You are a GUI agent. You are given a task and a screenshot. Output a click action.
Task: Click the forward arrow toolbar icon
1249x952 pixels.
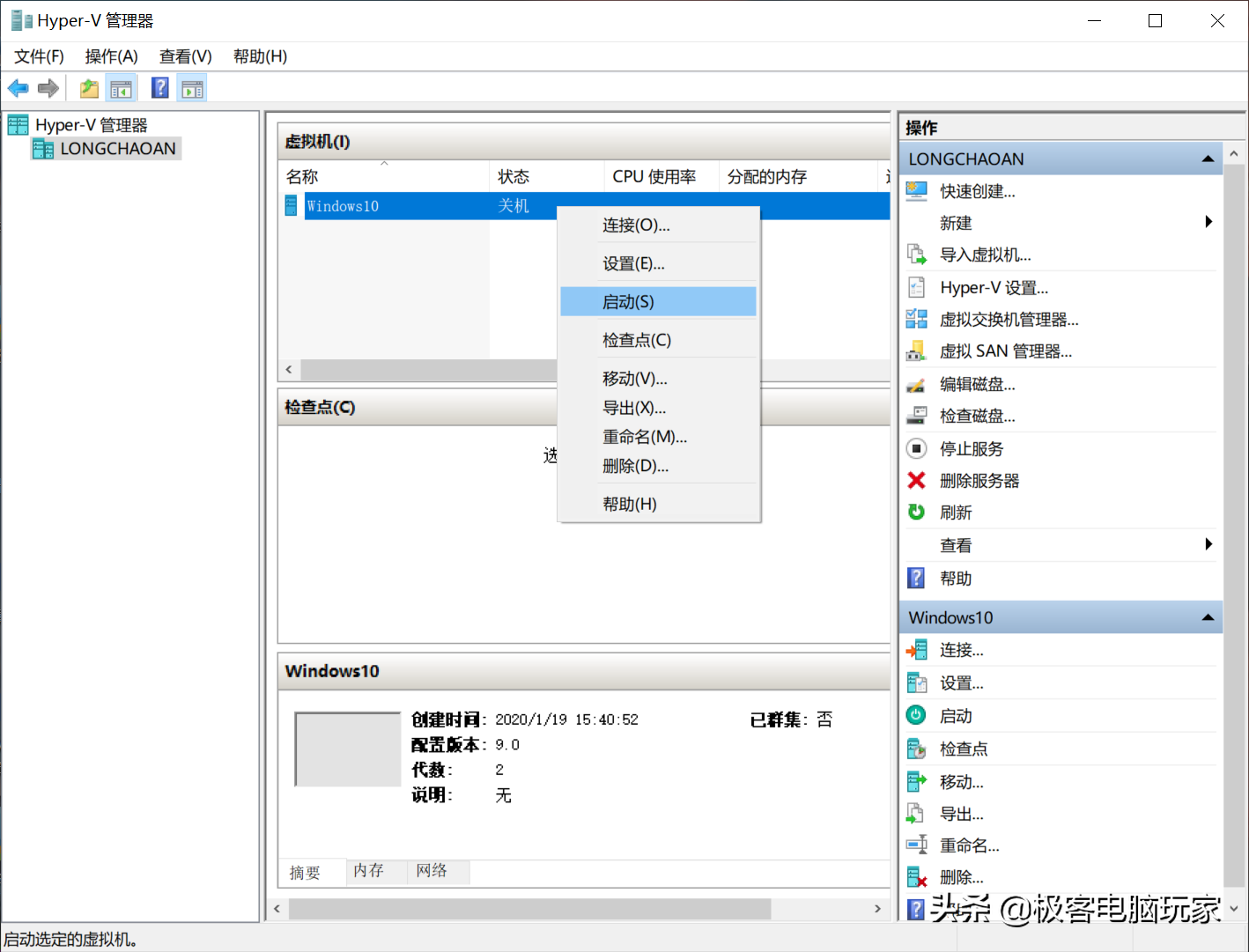coord(48,88)
